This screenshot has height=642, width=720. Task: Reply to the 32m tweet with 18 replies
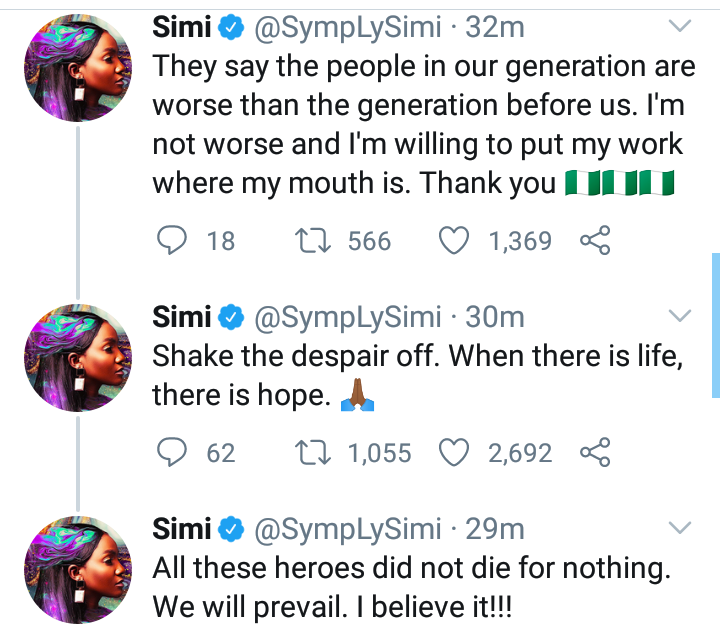click(172, 240)
